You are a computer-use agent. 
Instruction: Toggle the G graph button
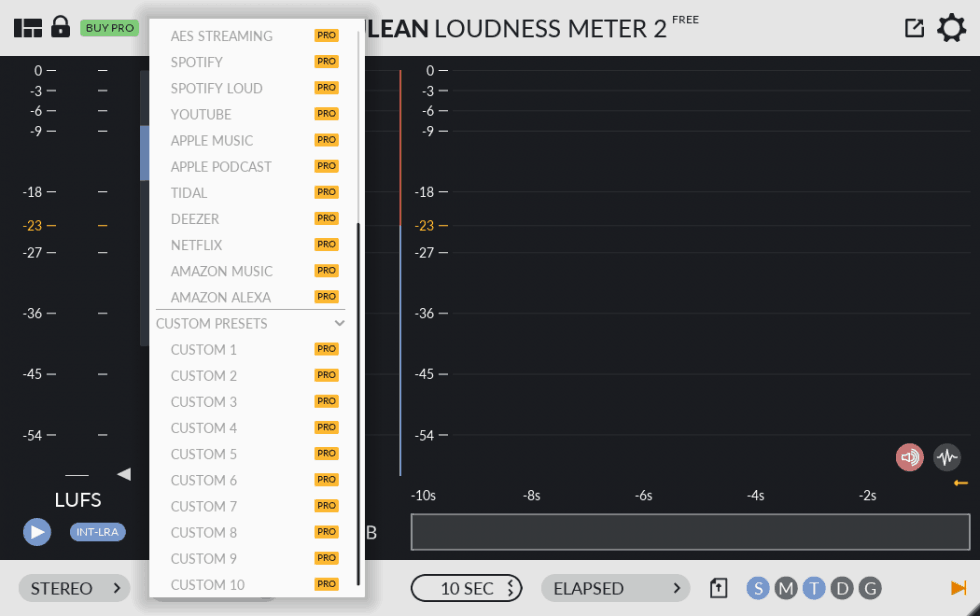870,589
